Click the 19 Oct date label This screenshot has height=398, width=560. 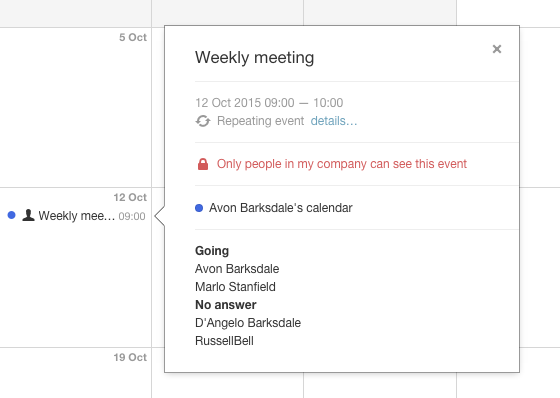coord(130,357)
